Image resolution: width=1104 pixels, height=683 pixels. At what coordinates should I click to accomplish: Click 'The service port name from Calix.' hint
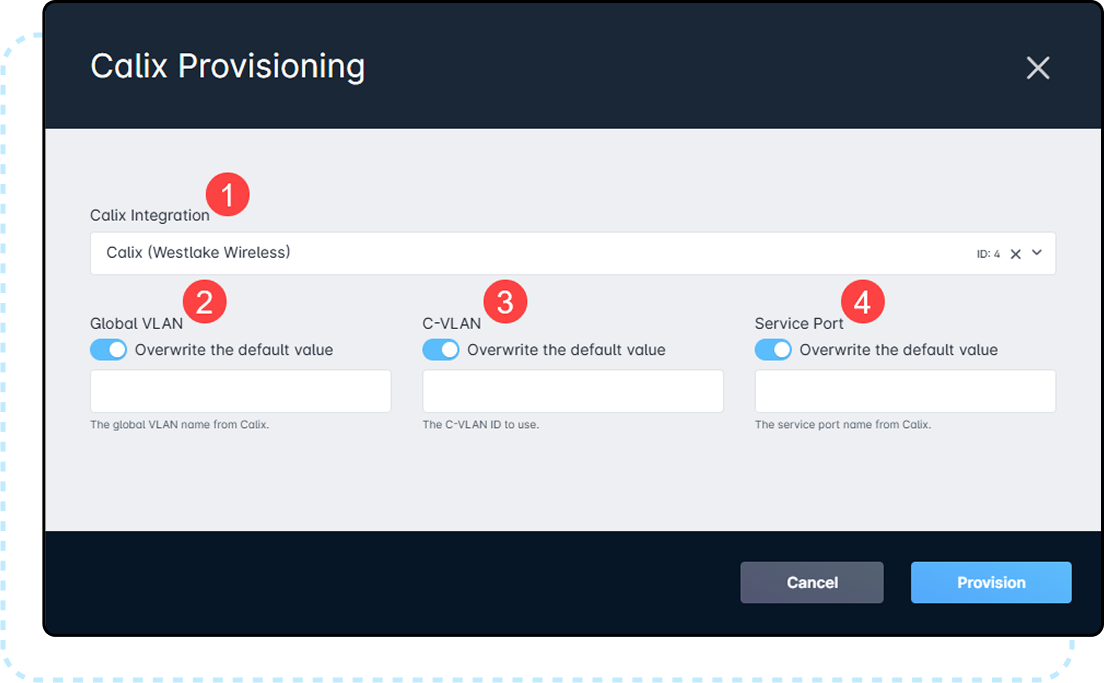pos(843,425)
